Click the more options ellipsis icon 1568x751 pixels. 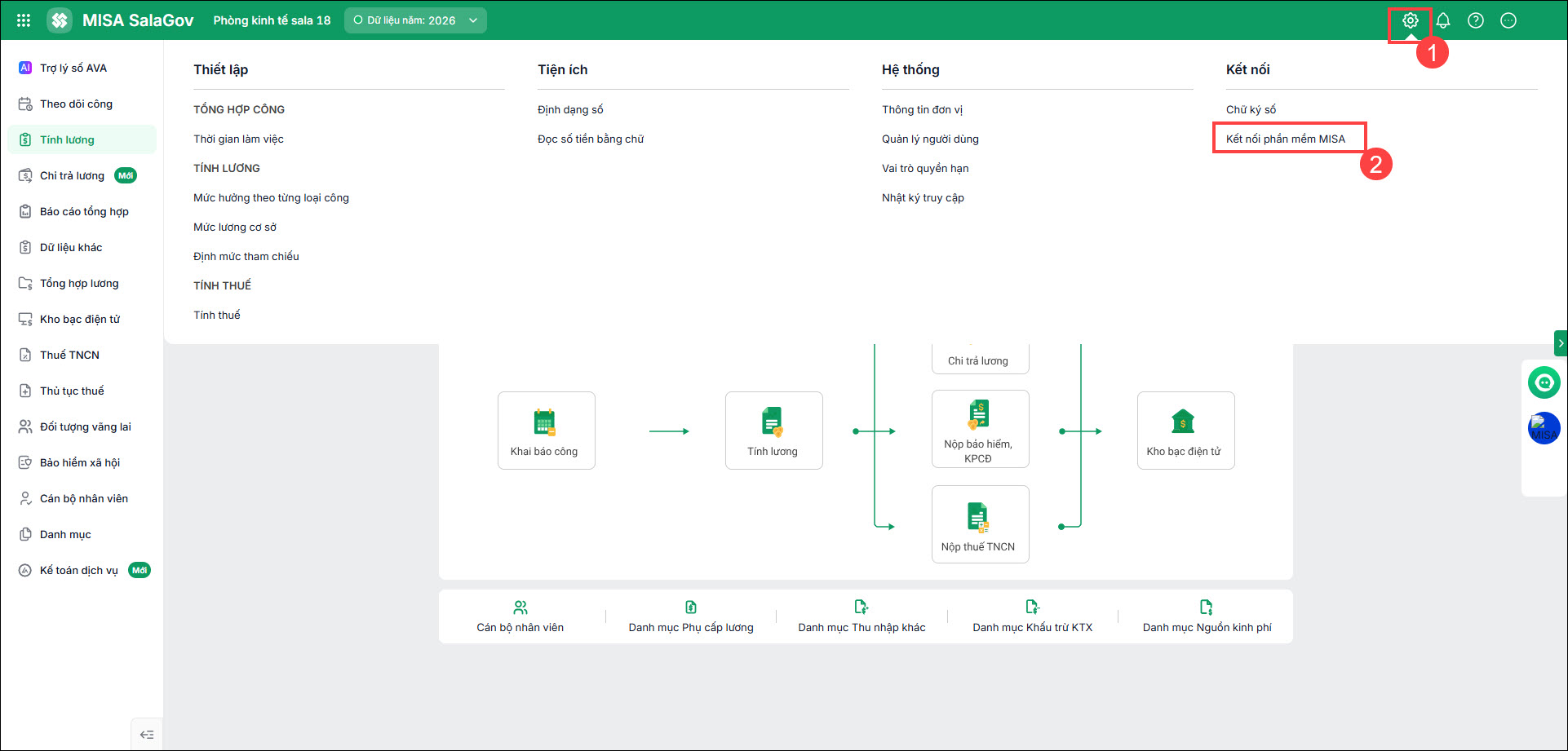(x=1508, y=20)
